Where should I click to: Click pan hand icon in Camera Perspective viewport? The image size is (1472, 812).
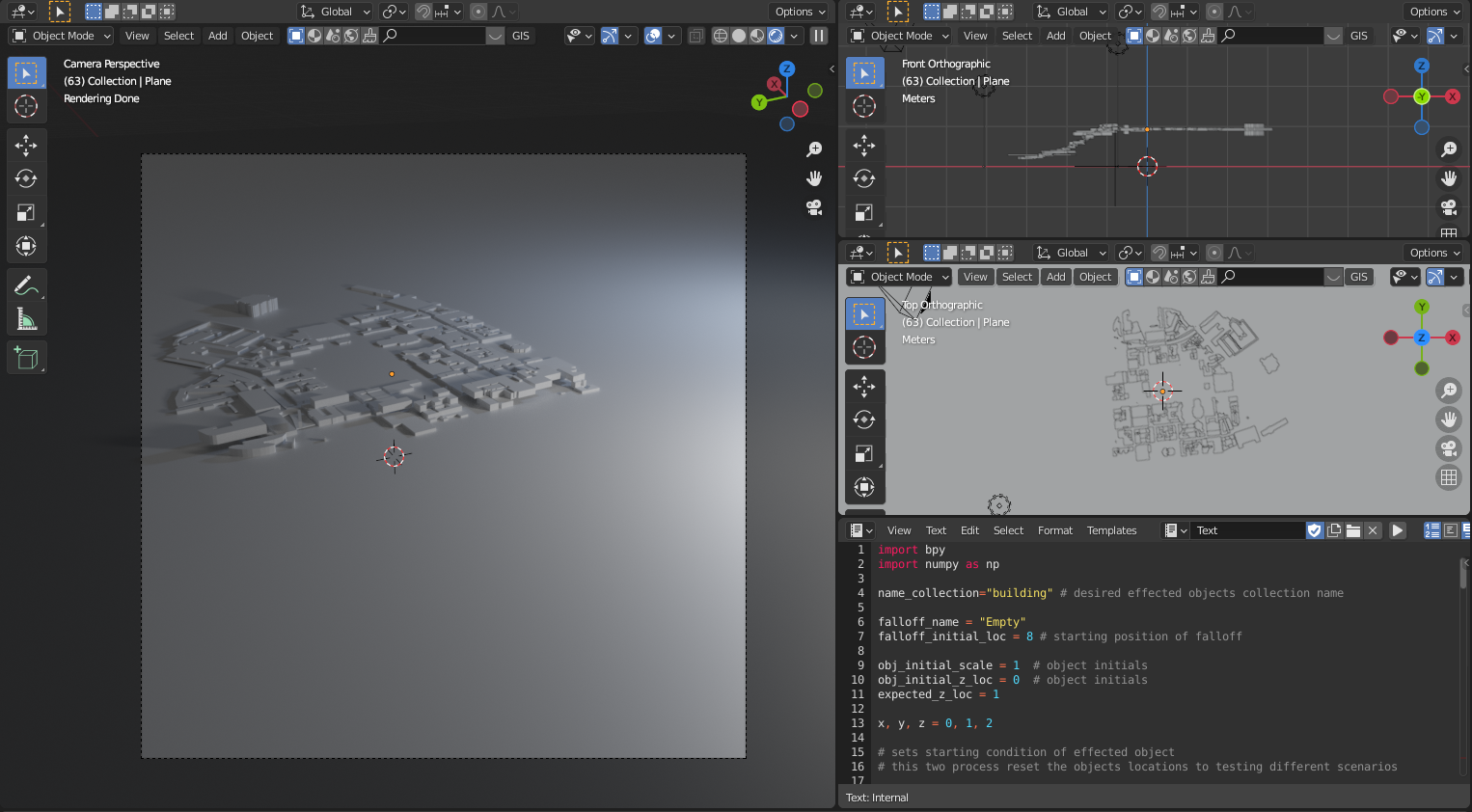pyautogui.click(x=814, y=178)
